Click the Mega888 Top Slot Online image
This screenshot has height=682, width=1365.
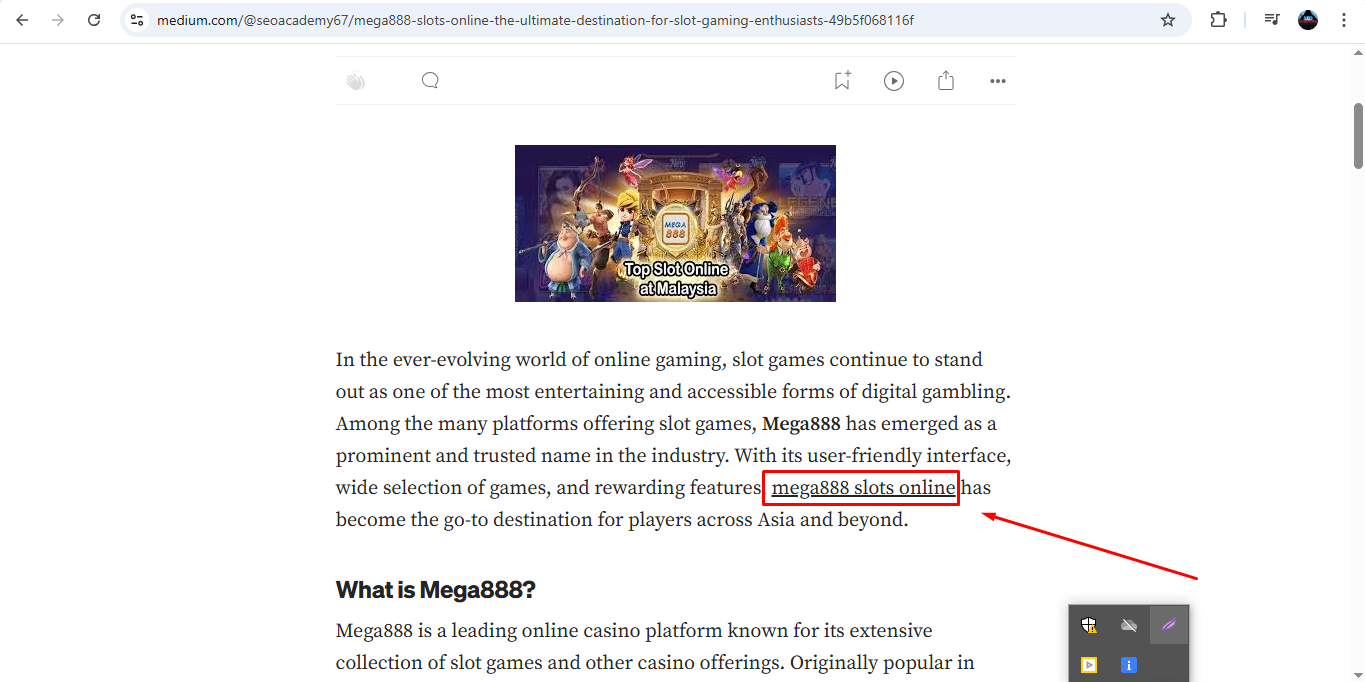675,223
